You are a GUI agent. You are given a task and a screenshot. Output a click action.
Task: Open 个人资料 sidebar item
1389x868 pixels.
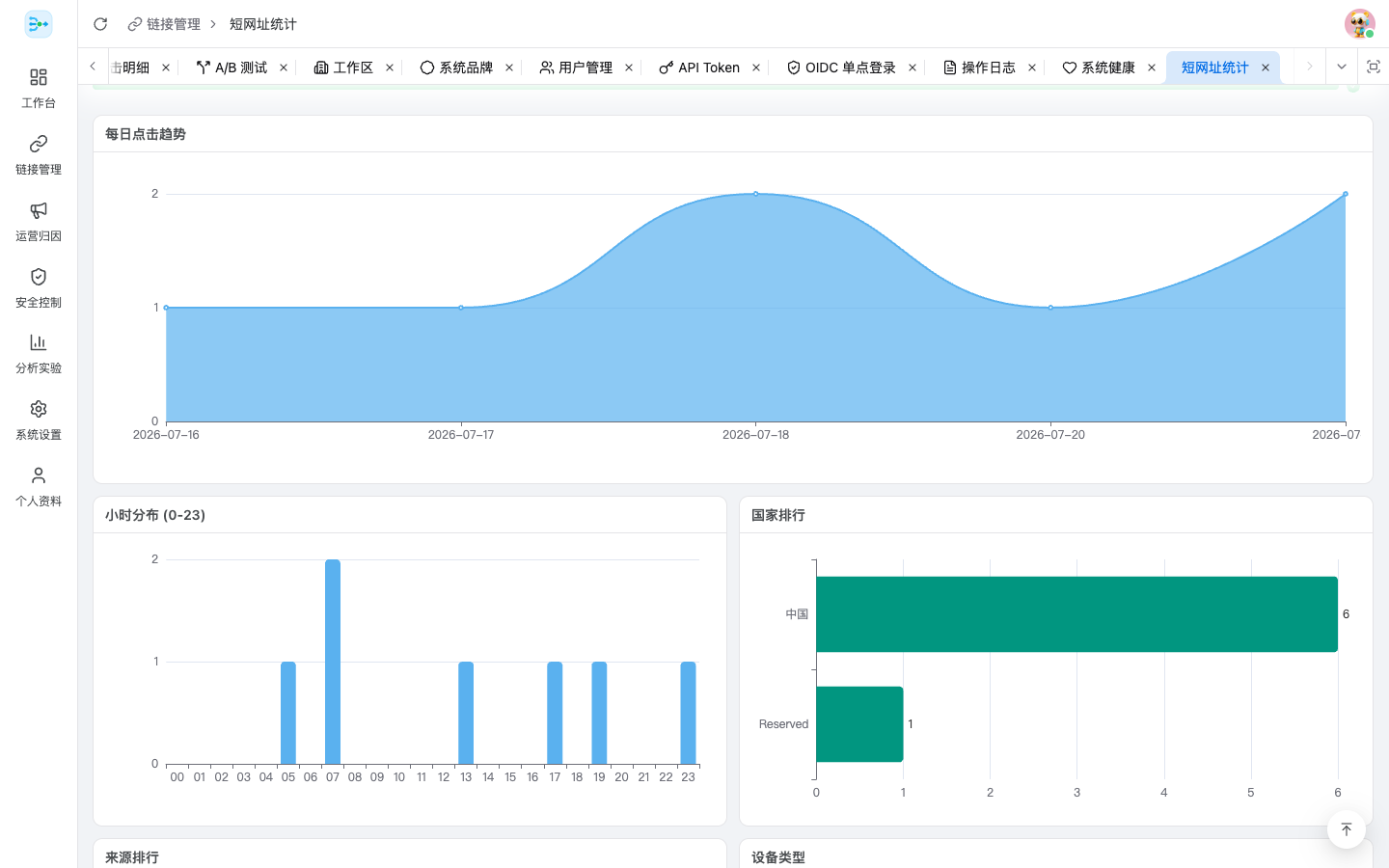pos(39,486)
